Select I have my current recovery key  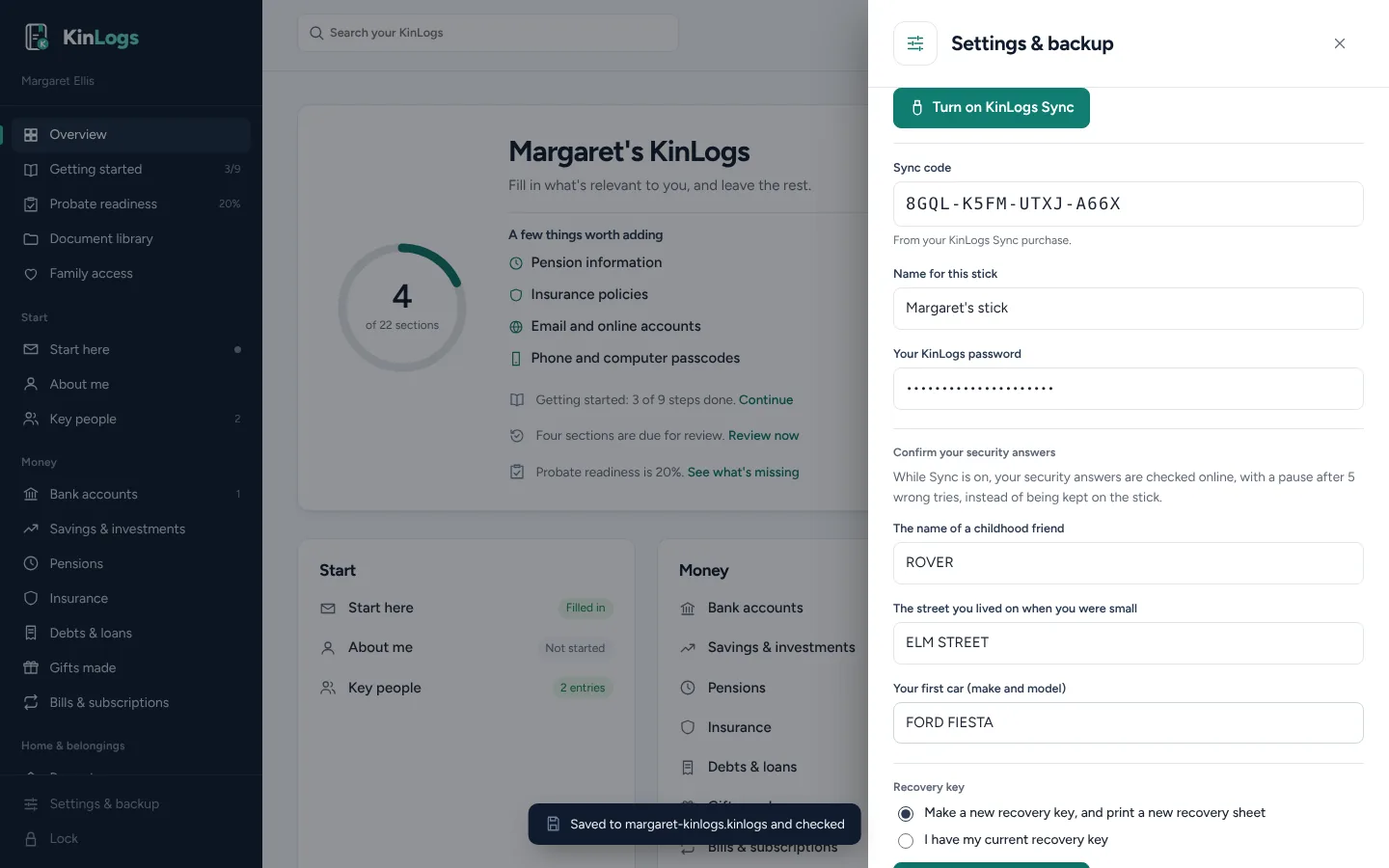click(x=906, y=841)
